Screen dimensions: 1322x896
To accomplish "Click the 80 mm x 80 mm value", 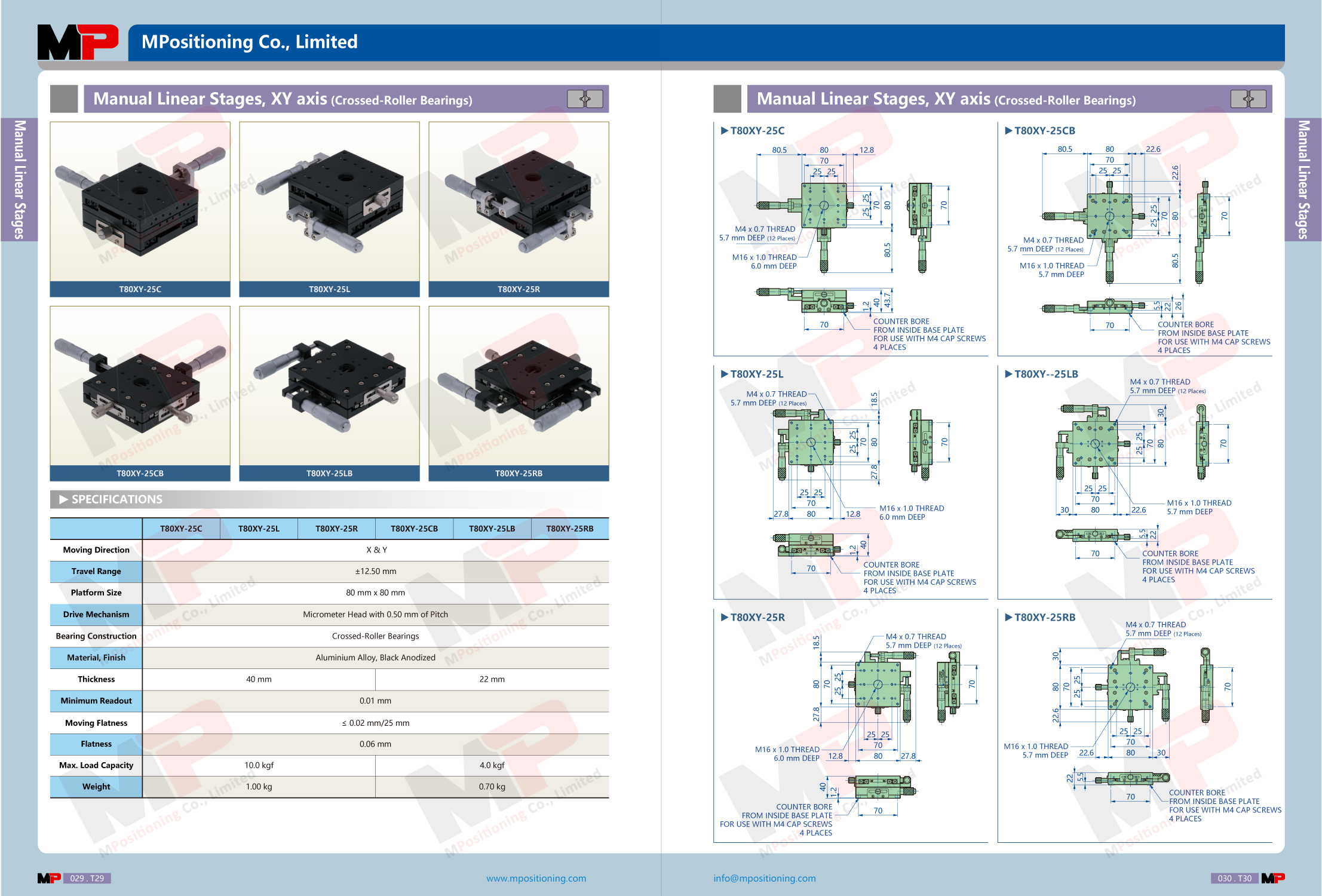I will 376,593.
